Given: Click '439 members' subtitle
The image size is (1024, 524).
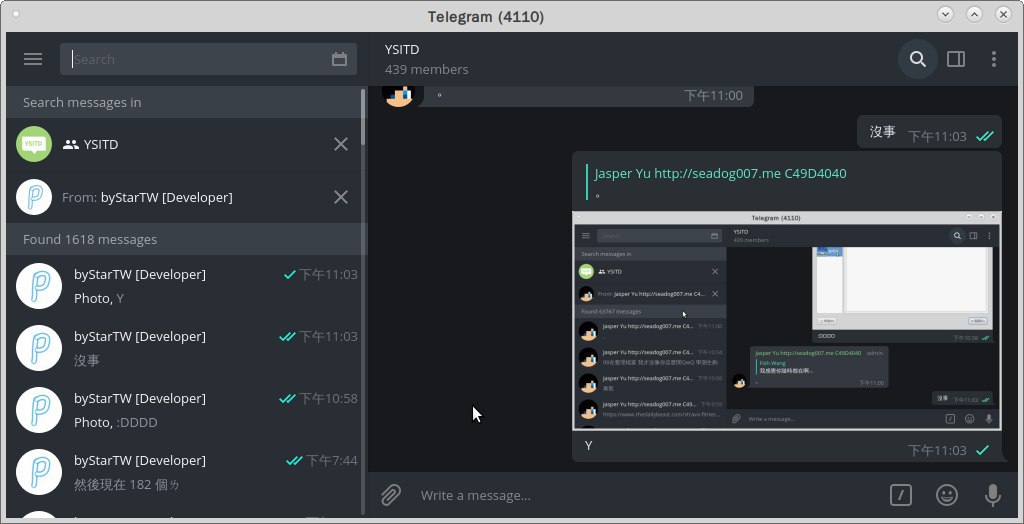Looking at the screenshot, I should tap(426, 69).
